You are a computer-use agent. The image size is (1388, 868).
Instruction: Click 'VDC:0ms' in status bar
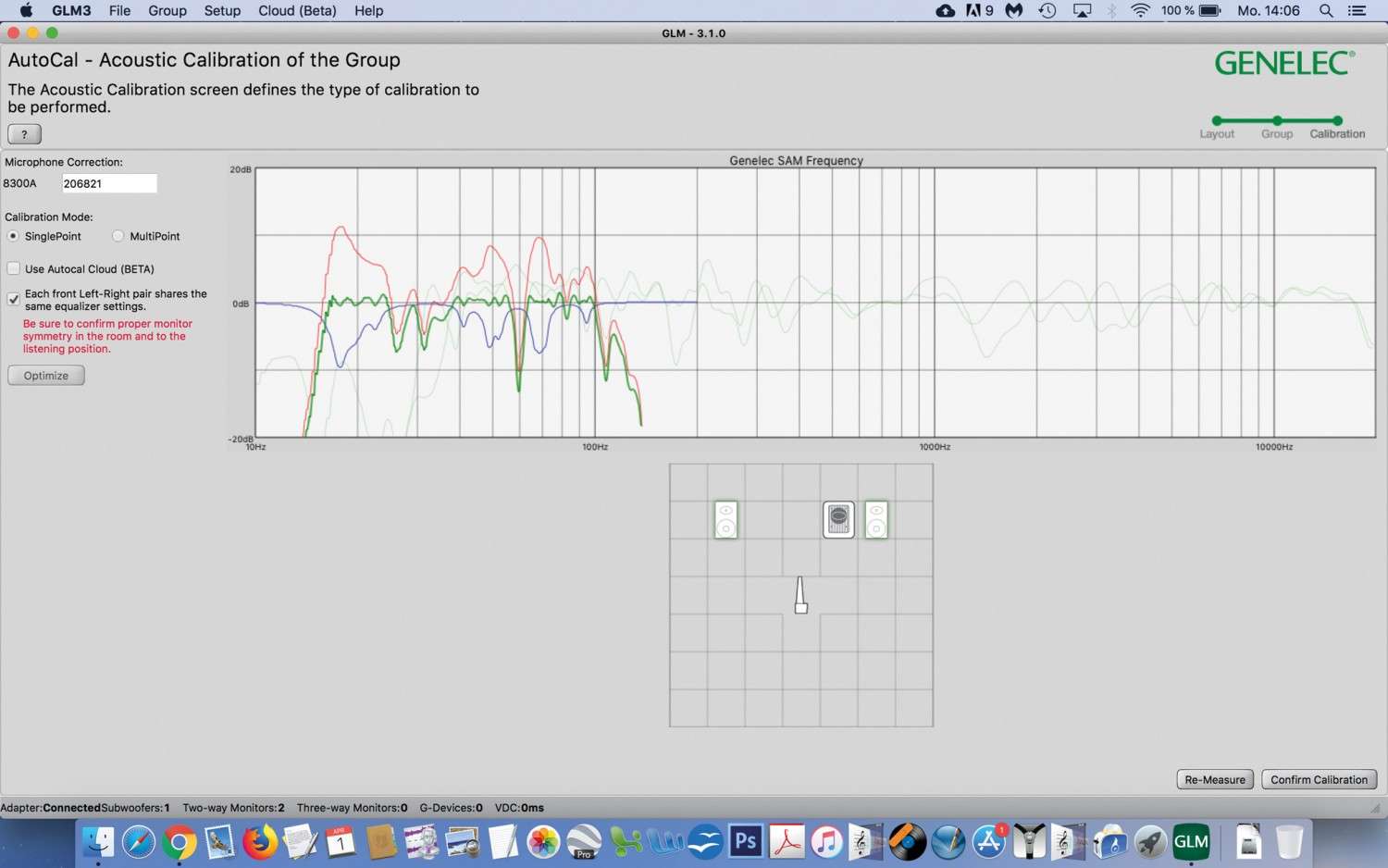pos(519,808)
